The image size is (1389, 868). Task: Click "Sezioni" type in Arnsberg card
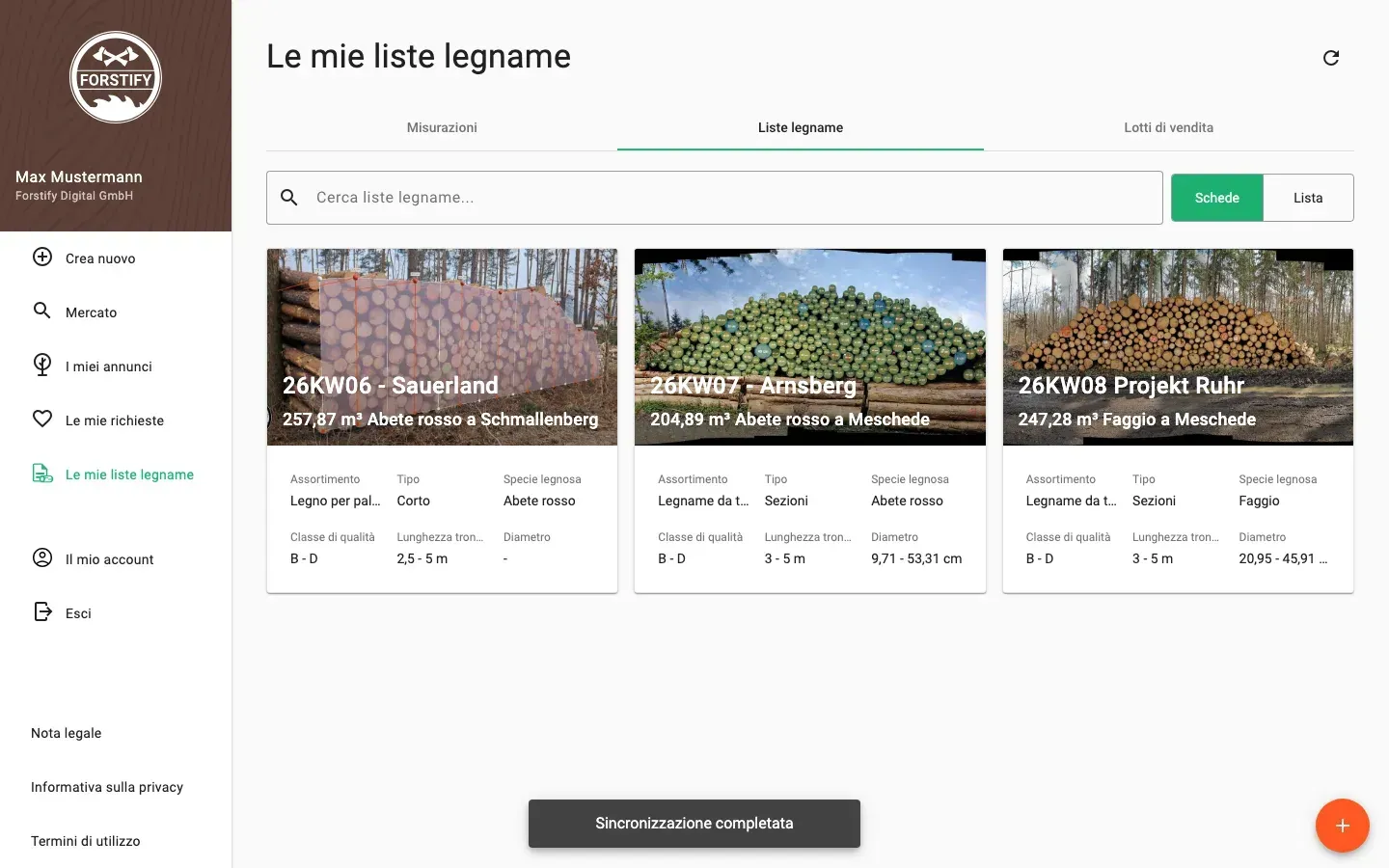786,501
